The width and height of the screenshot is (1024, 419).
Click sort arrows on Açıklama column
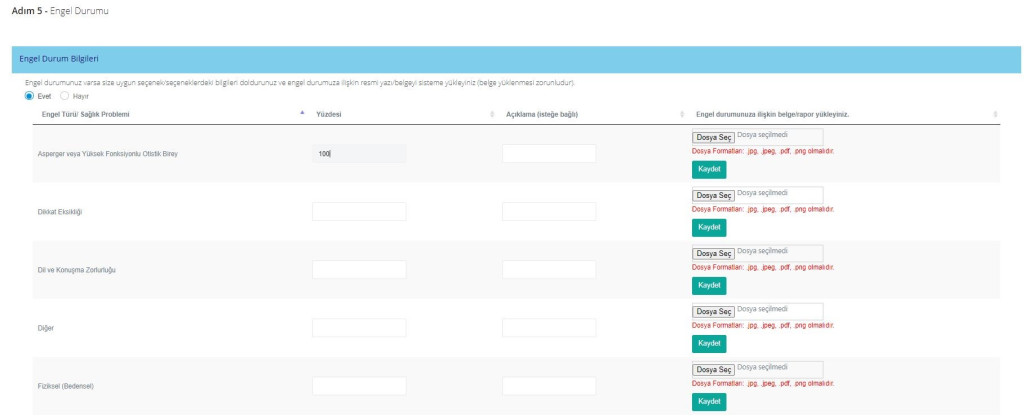pyautogui.click(x=681, y=113)
